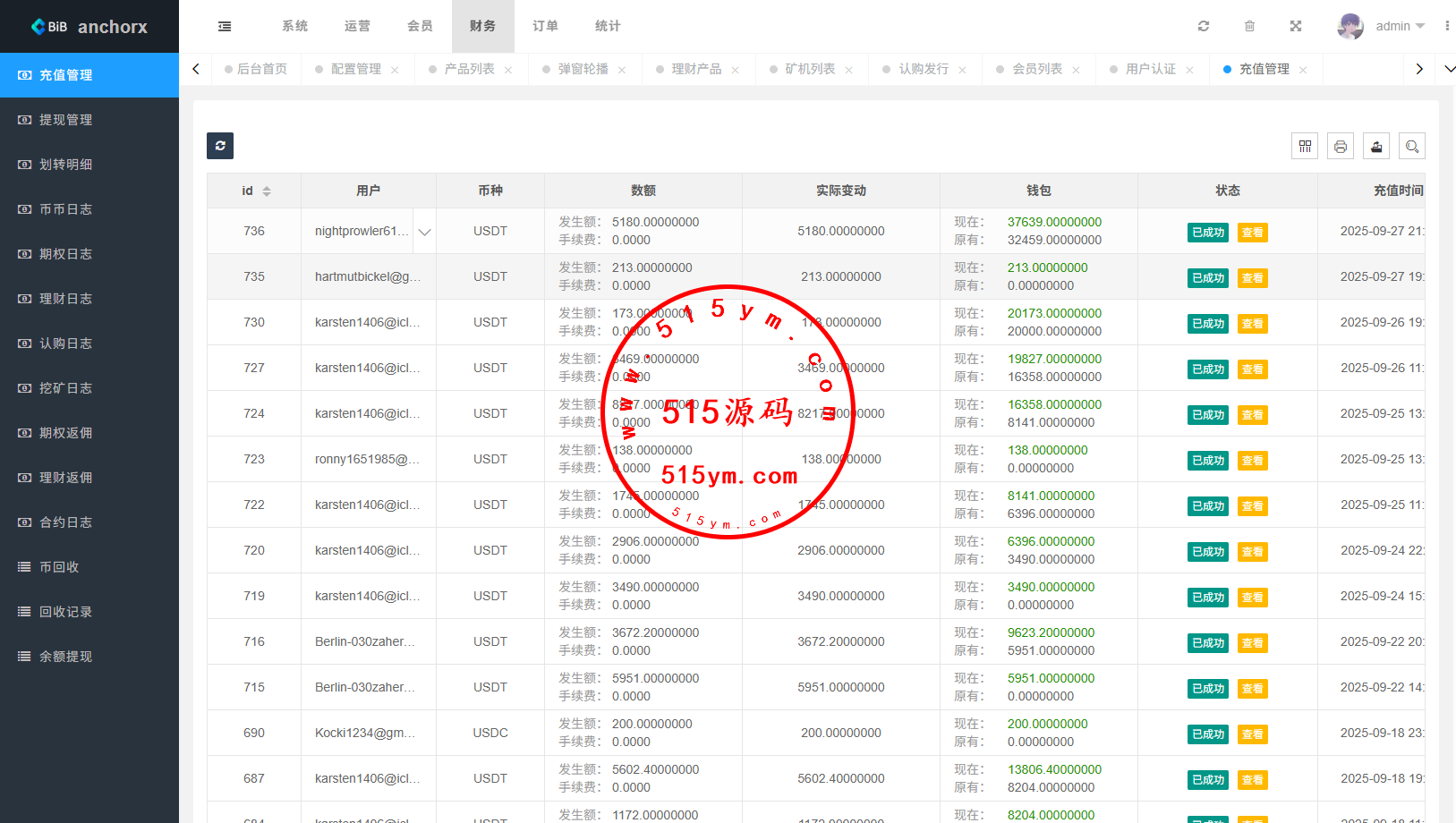
Task: Click 已成功 status badge for record 735
Action: [x=1207, y=278]
